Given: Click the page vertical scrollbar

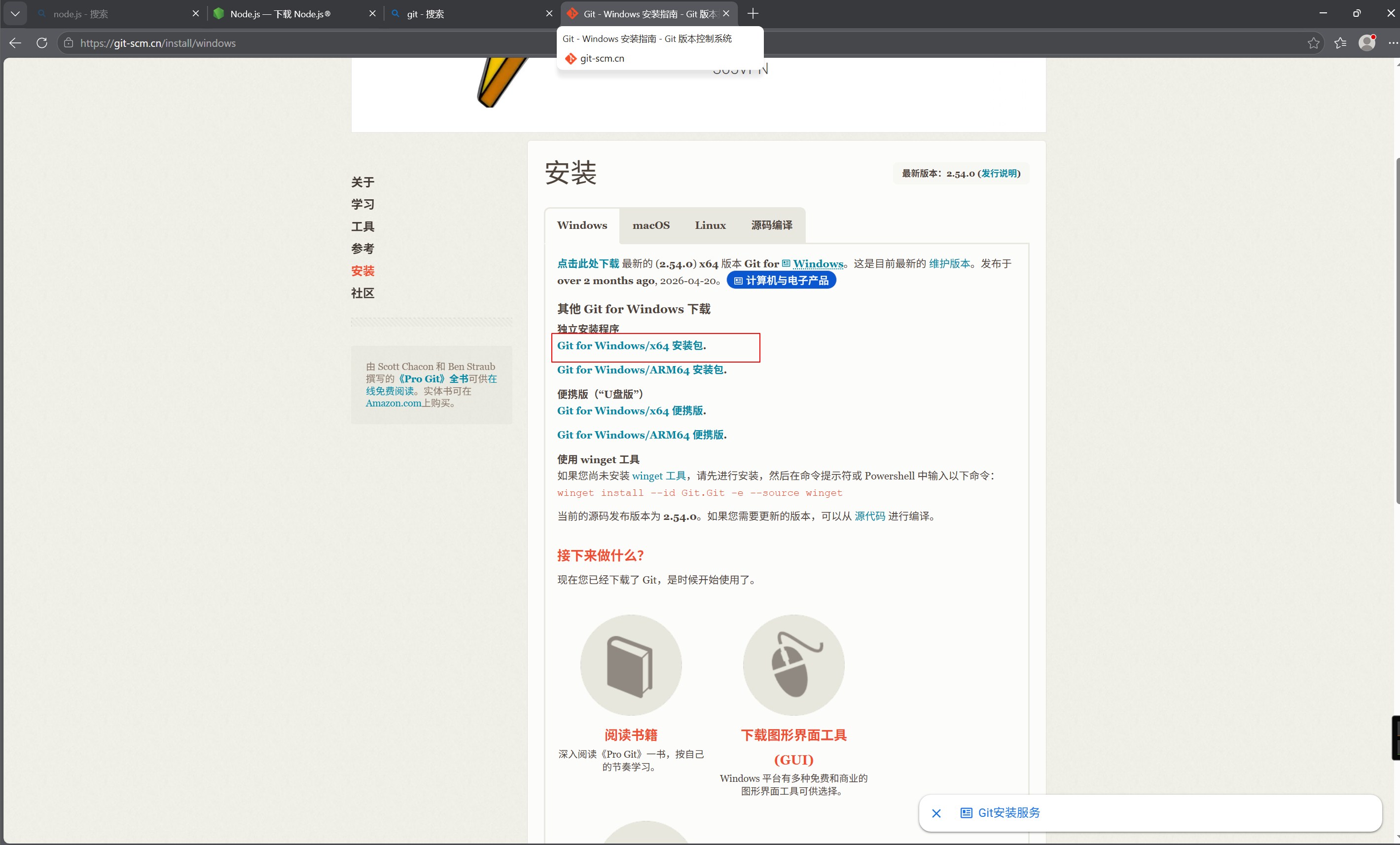Looking at the screenshot, I should [1397, 330].
